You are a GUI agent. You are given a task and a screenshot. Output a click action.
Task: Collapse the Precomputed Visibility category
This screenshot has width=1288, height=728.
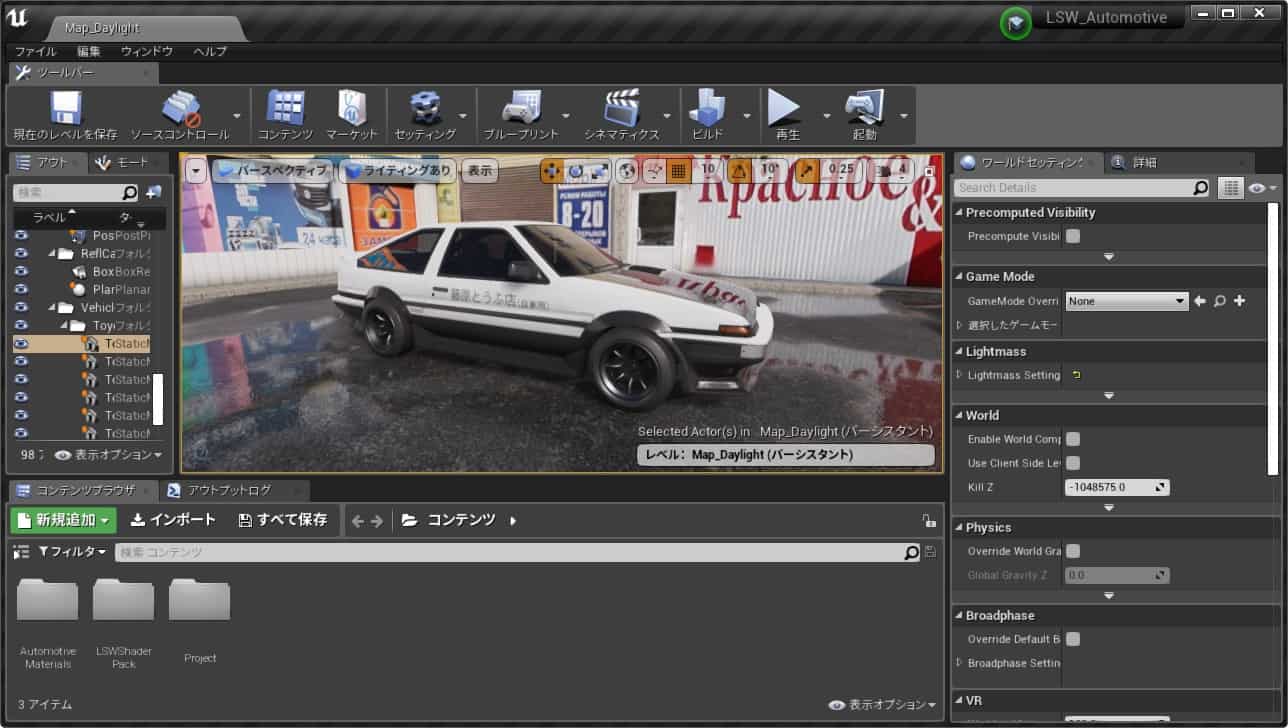[x=958, y=213]
